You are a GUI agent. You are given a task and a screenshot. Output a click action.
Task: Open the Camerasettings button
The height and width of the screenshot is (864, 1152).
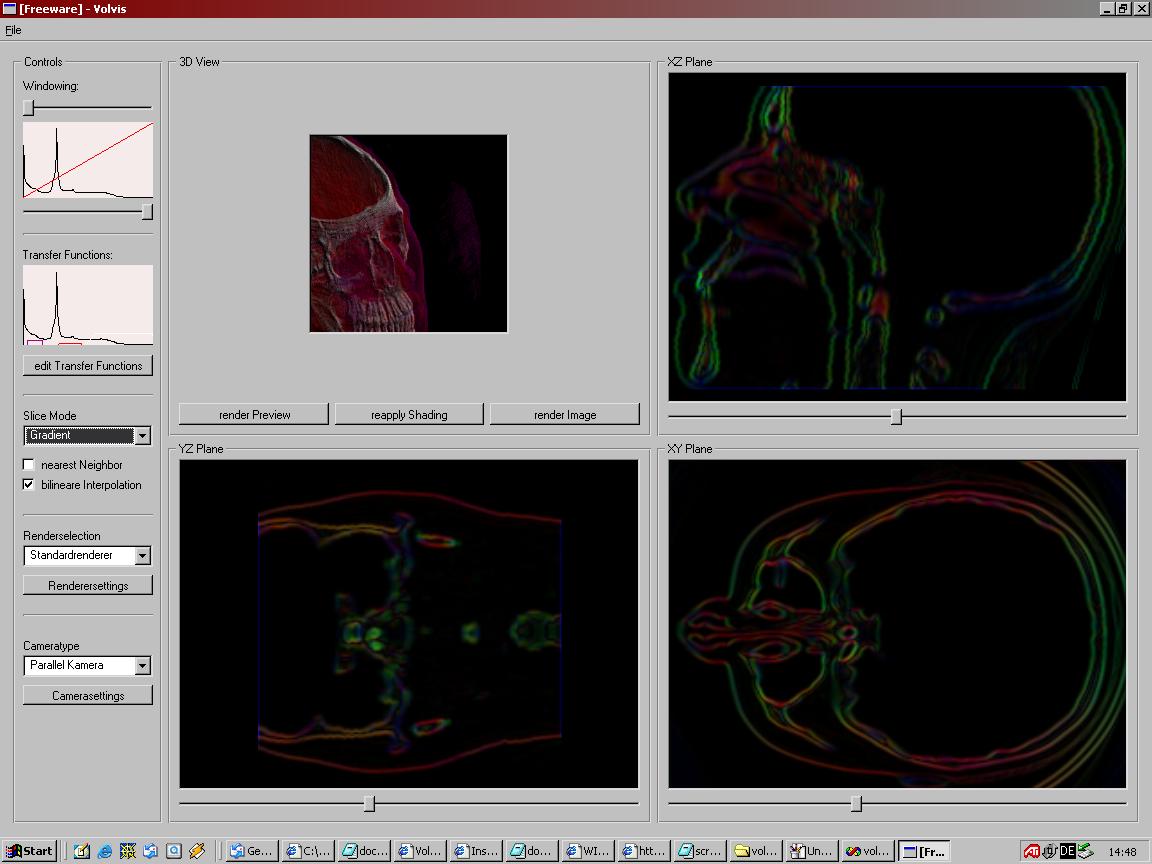88,696
